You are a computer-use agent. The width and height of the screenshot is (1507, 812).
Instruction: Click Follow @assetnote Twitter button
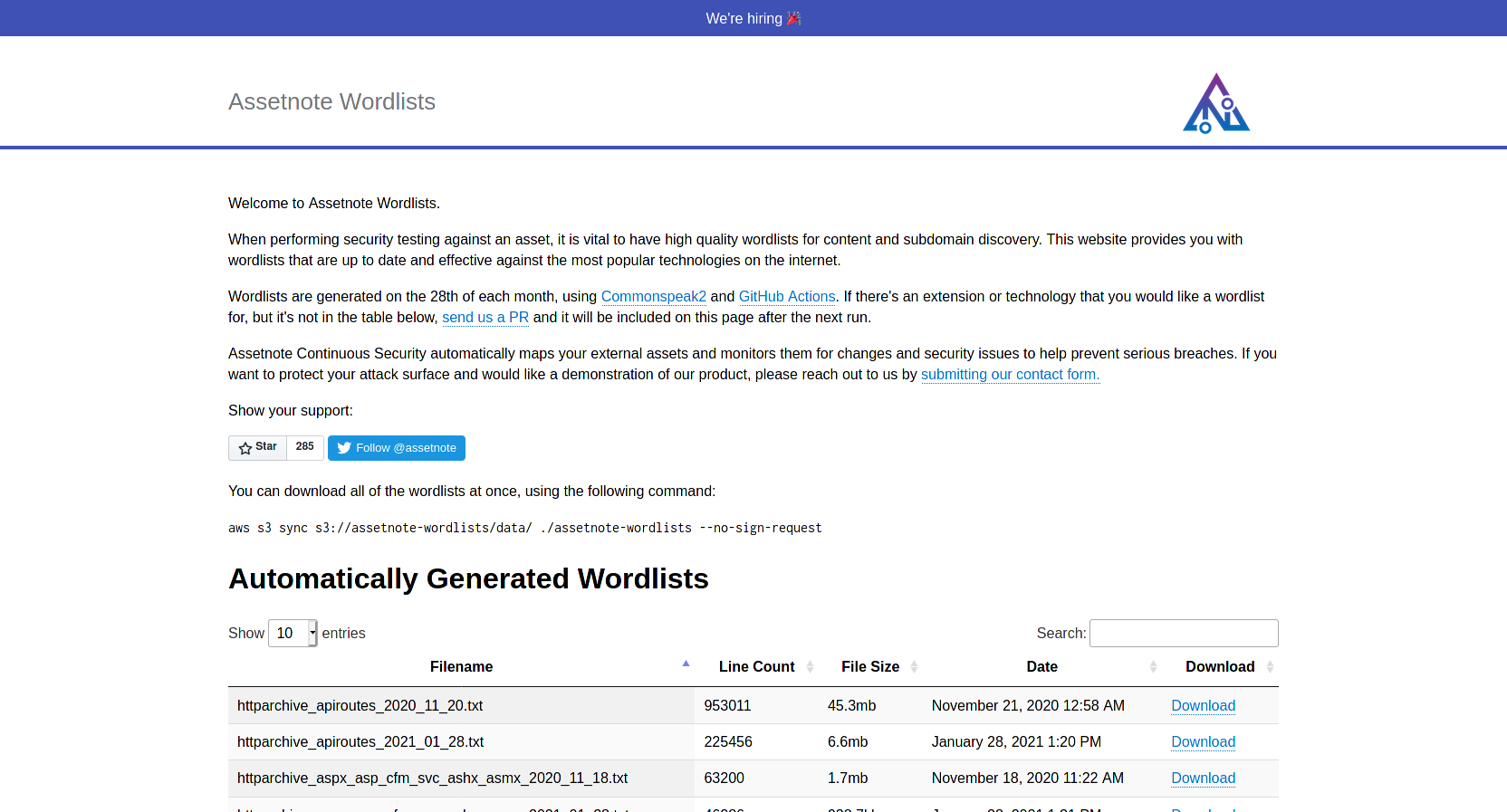coord(397,447)
